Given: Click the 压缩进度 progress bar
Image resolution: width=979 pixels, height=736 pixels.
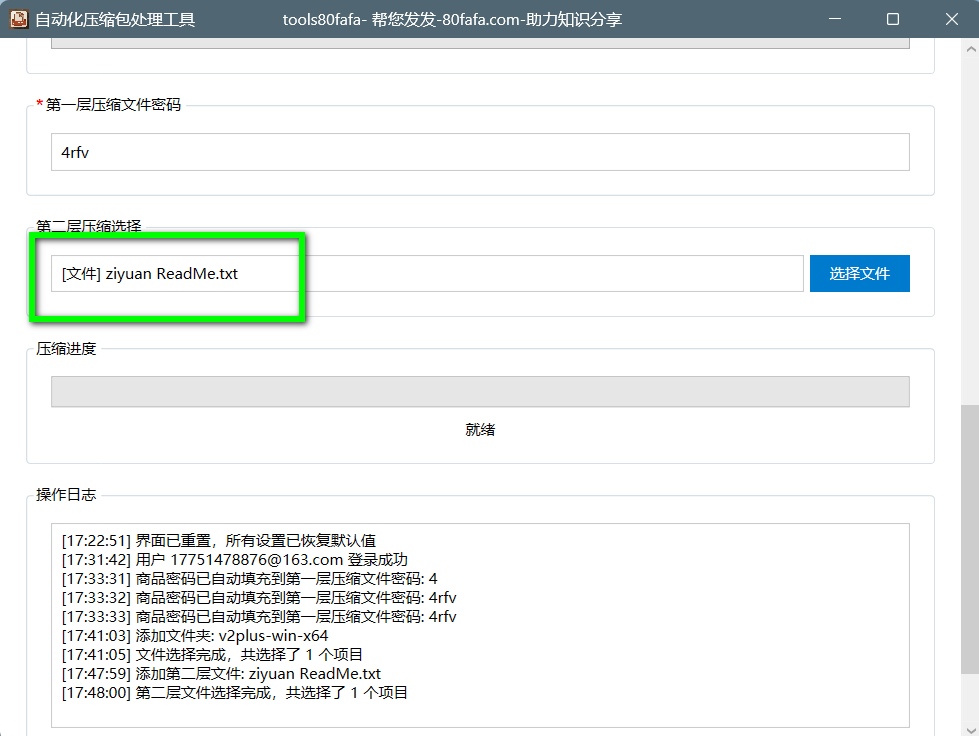Looking at the screenshot, I should pyautogui.click(x=480, y=392).
